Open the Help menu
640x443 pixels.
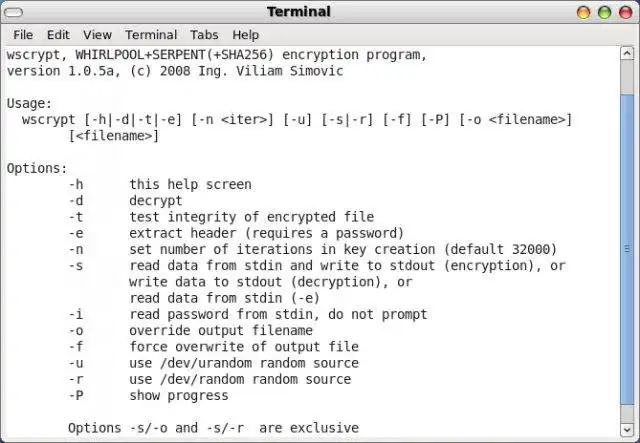coord(245,35)
